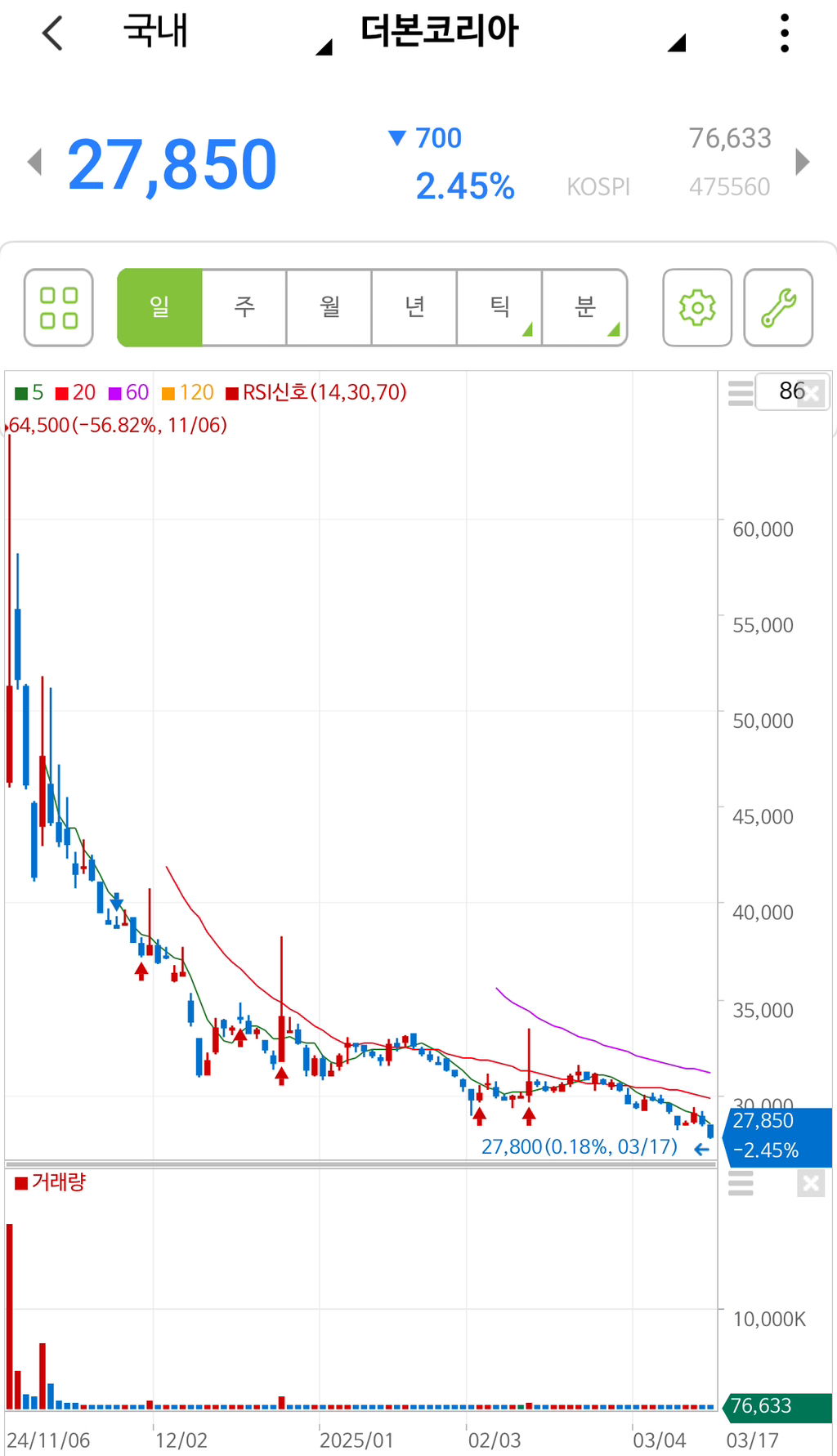Open the three-dot more options menu
837x1456 pixels.
(x=785, y=33)
